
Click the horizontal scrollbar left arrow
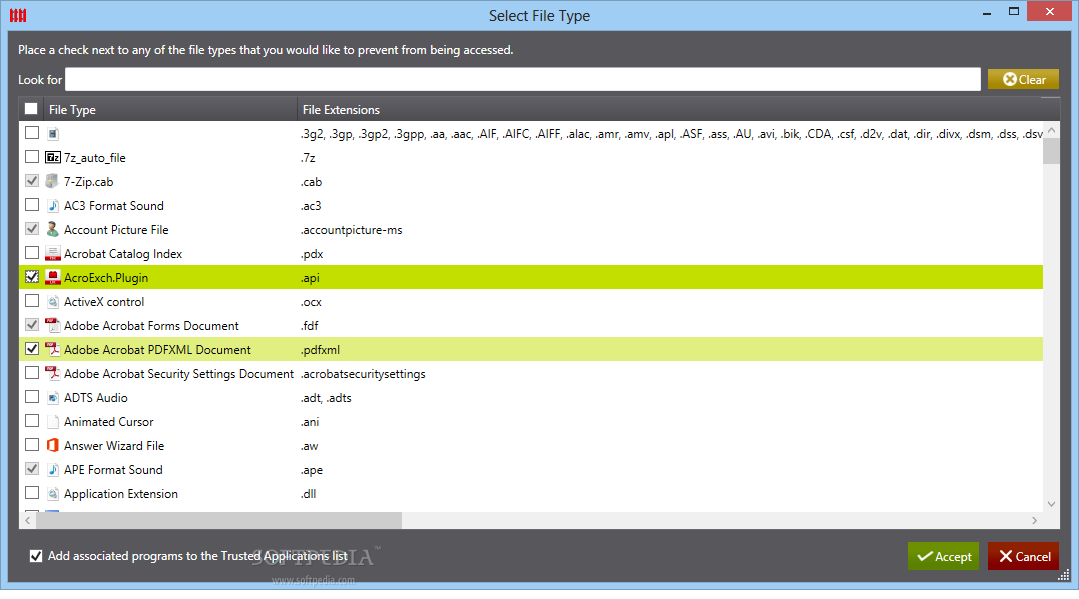[x=28, y=521]
